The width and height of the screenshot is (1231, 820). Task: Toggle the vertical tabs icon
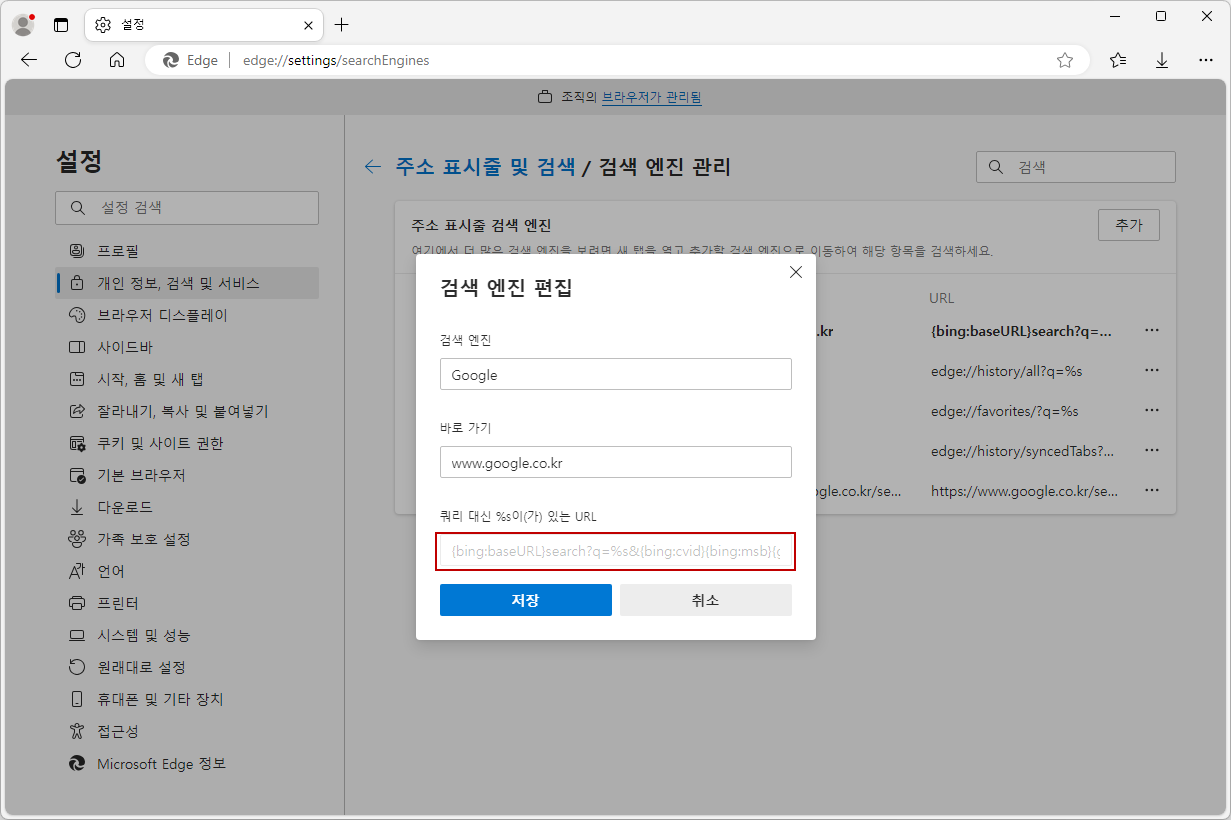coord(61,25)
